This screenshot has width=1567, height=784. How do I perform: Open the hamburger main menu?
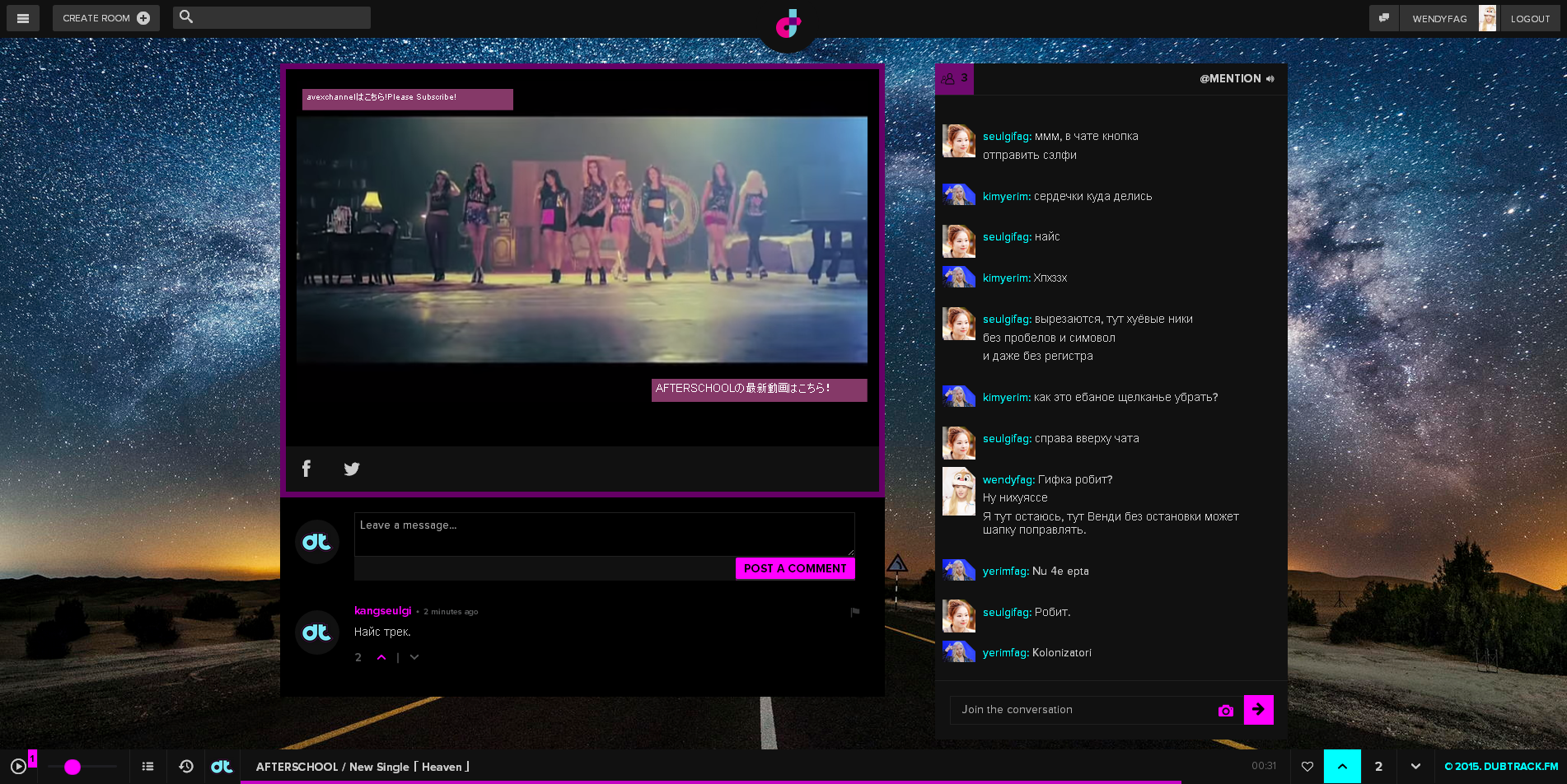pyautogui.click(x=23, y=18)
